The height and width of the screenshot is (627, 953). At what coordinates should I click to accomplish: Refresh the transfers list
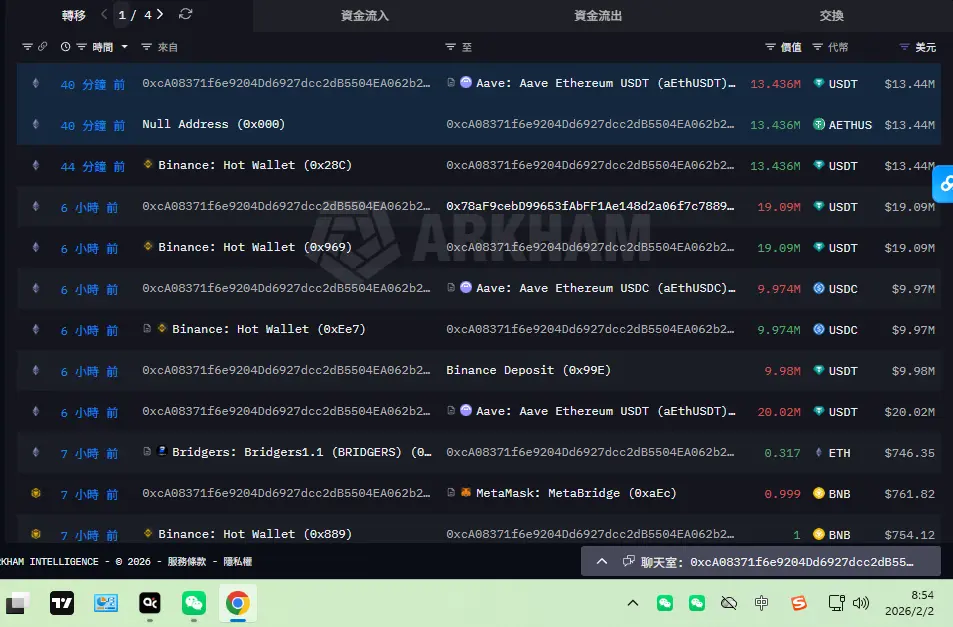[x=186, y=14]
